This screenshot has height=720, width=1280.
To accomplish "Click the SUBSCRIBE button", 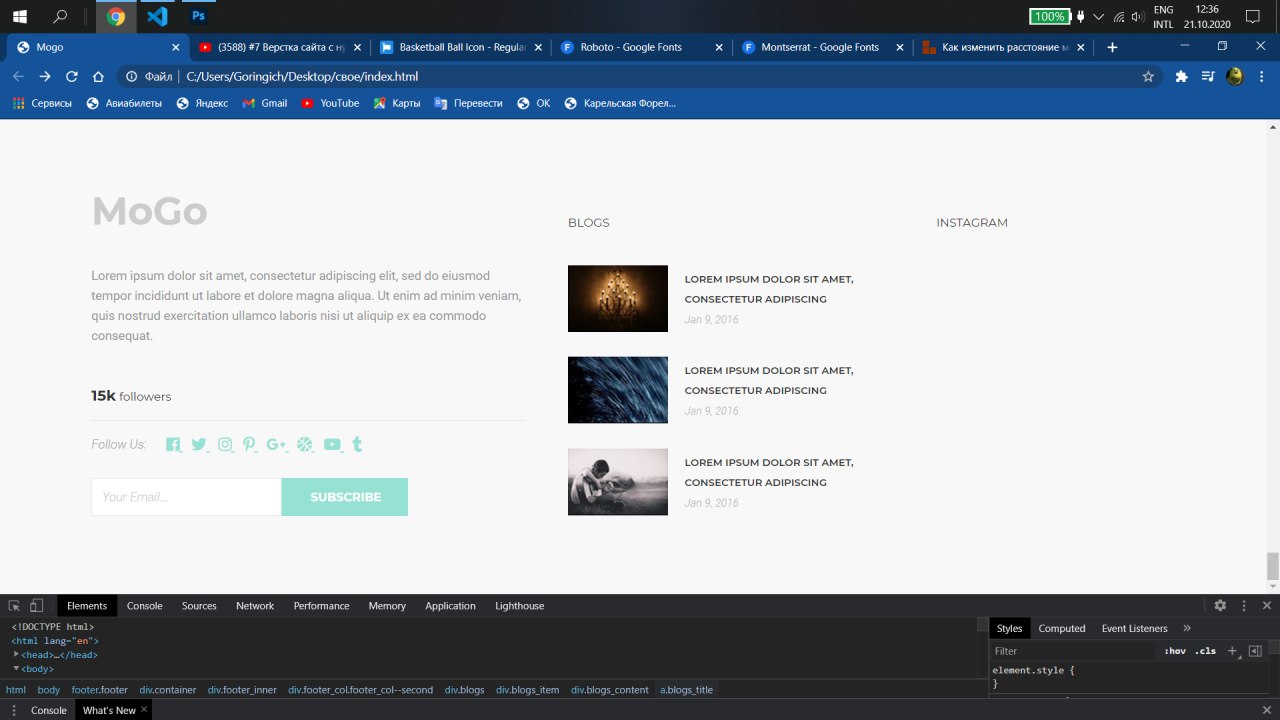I will [345, 497].
